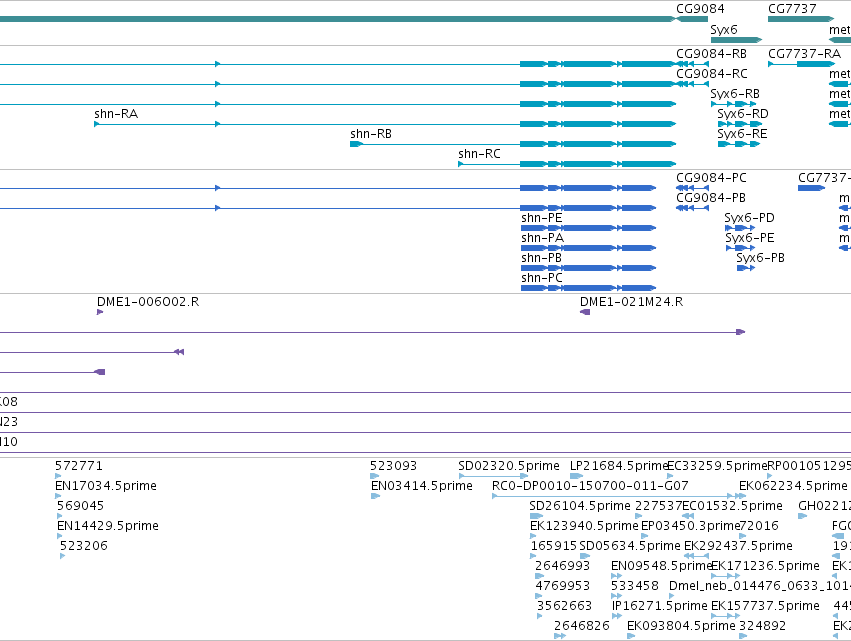Click the Syx6 gene label
The image size is (851, 641).
pyautogui.click(x=724, y=30)
